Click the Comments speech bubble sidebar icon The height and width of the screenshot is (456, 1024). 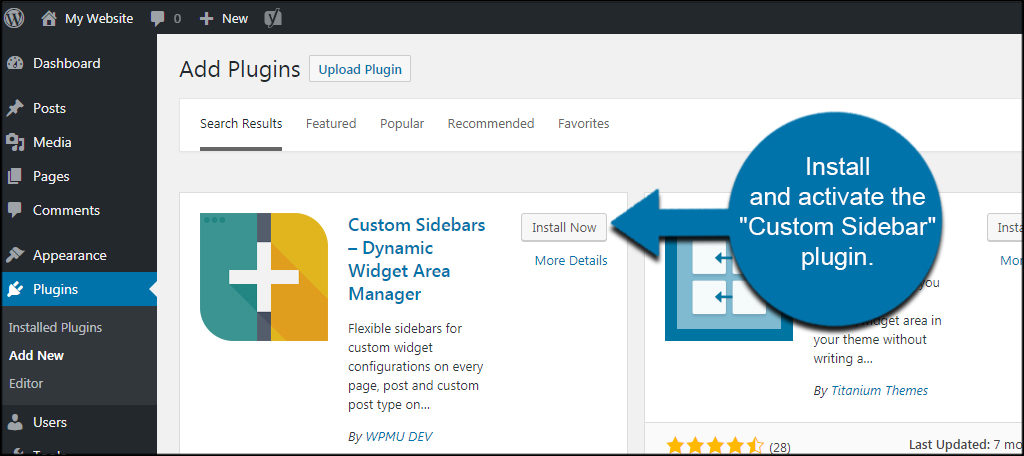[15, 210]
